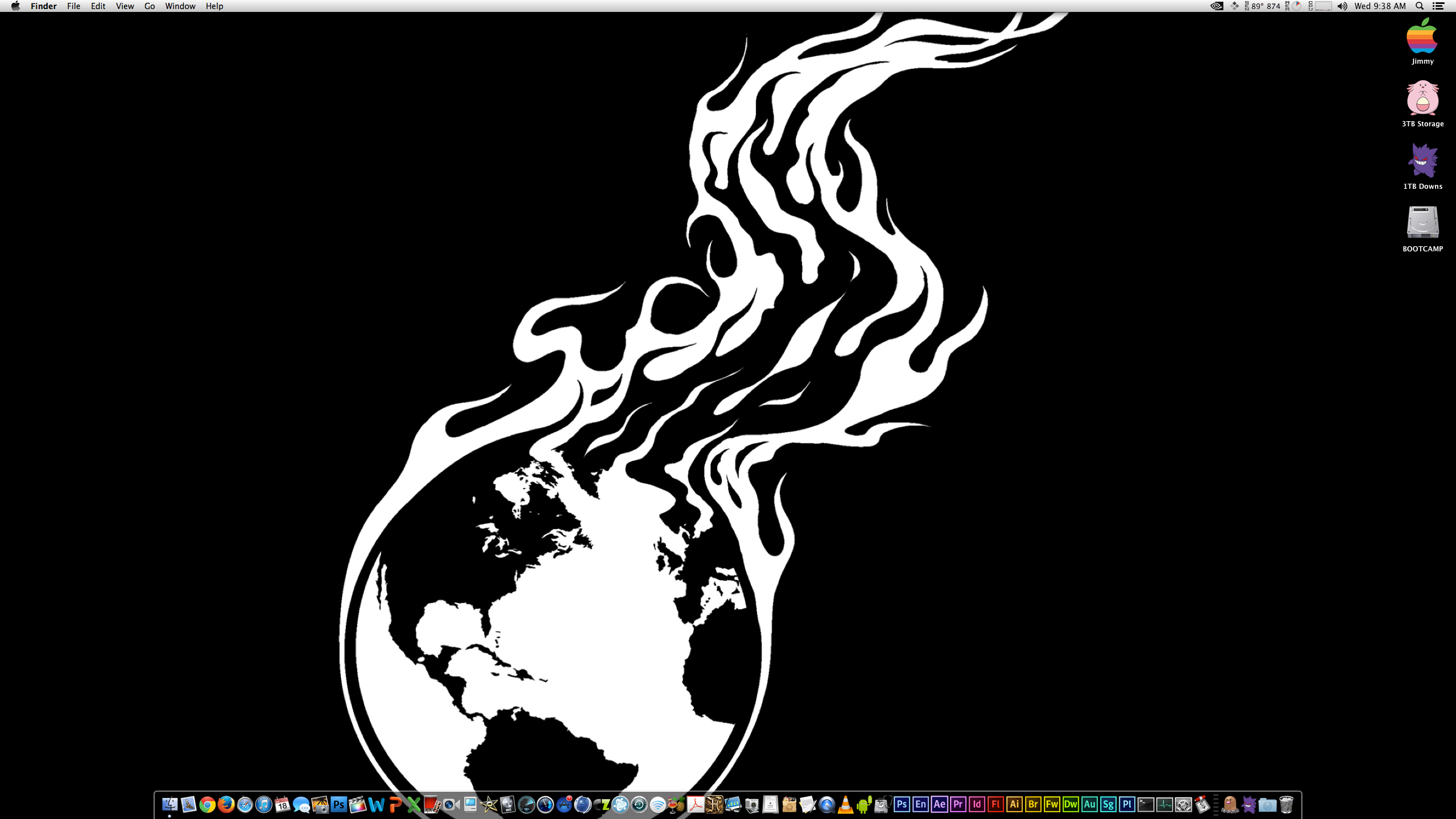Launch Adobe SpeedGrade (Sg) icon

pos(1108,804)
